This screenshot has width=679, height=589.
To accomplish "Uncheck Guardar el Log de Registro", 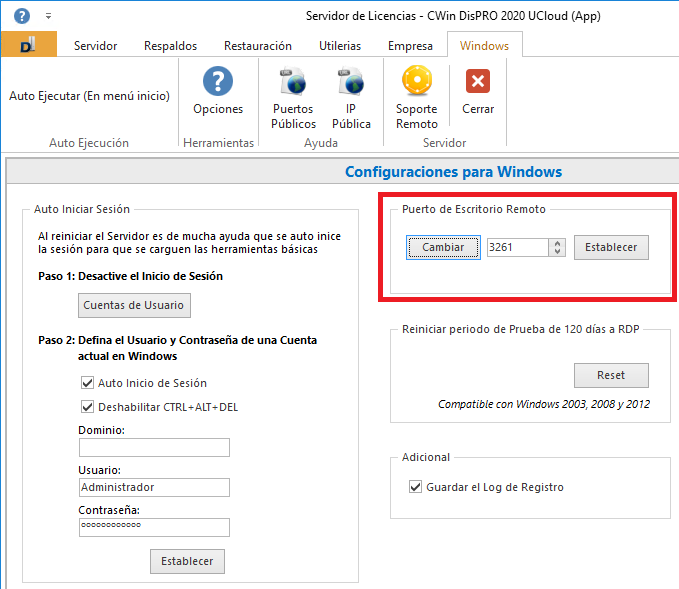I will [416, 487].
